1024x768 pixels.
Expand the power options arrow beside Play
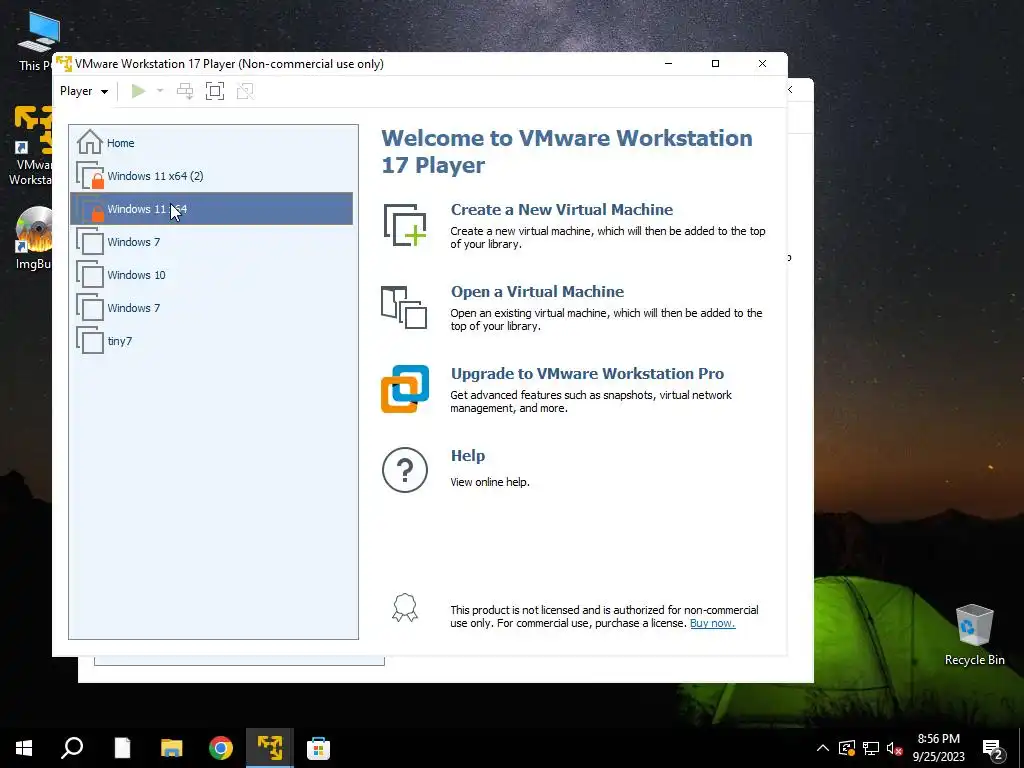(160, 91)
